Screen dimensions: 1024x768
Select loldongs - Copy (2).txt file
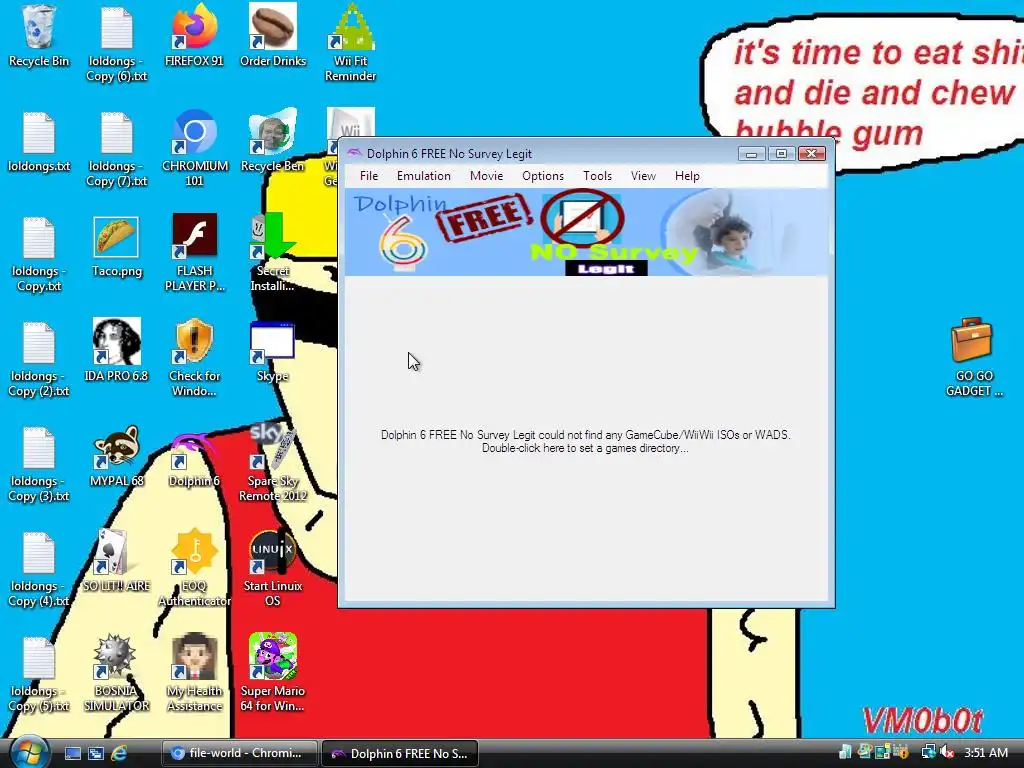39,359
